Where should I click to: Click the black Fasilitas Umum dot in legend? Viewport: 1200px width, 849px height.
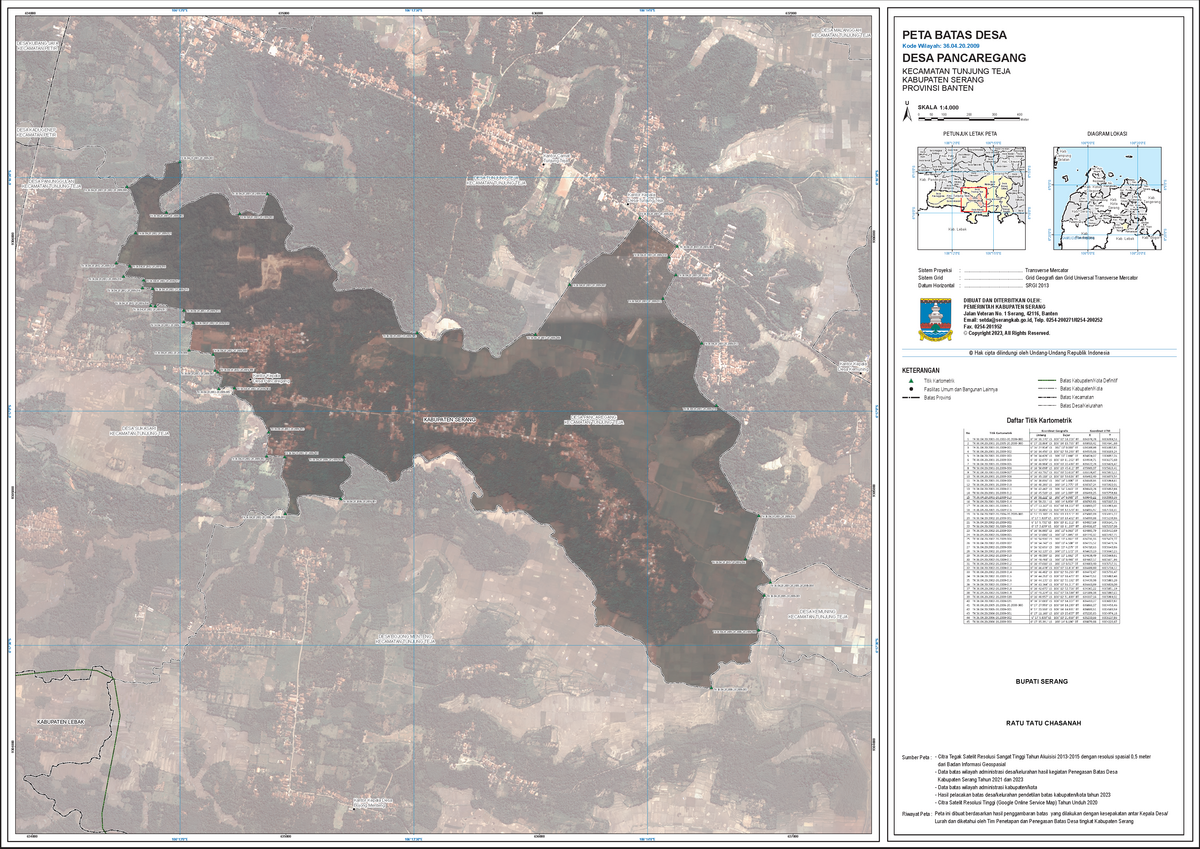911,389
